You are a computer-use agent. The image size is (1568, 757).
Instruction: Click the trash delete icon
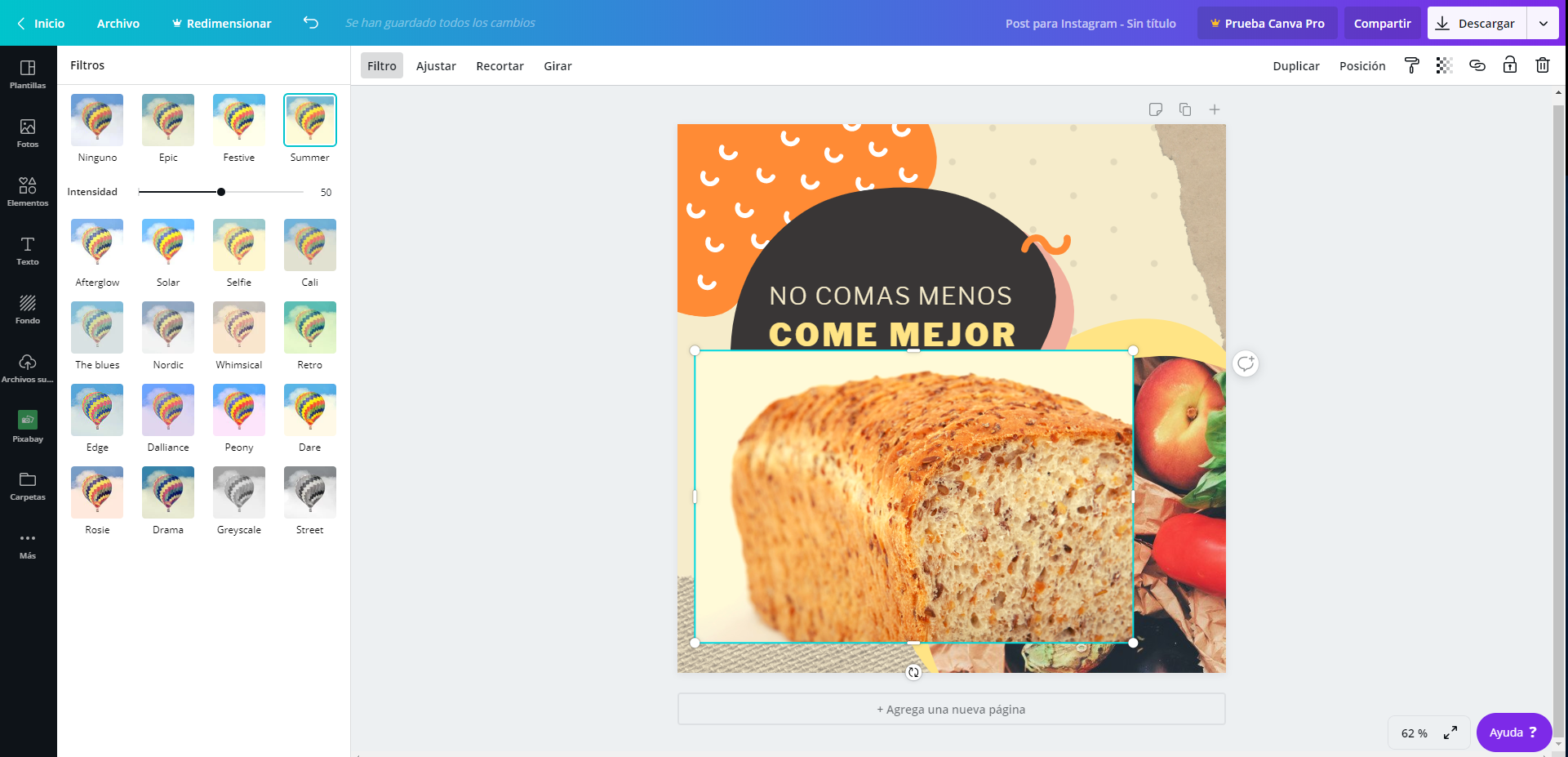click(1542, 65)
